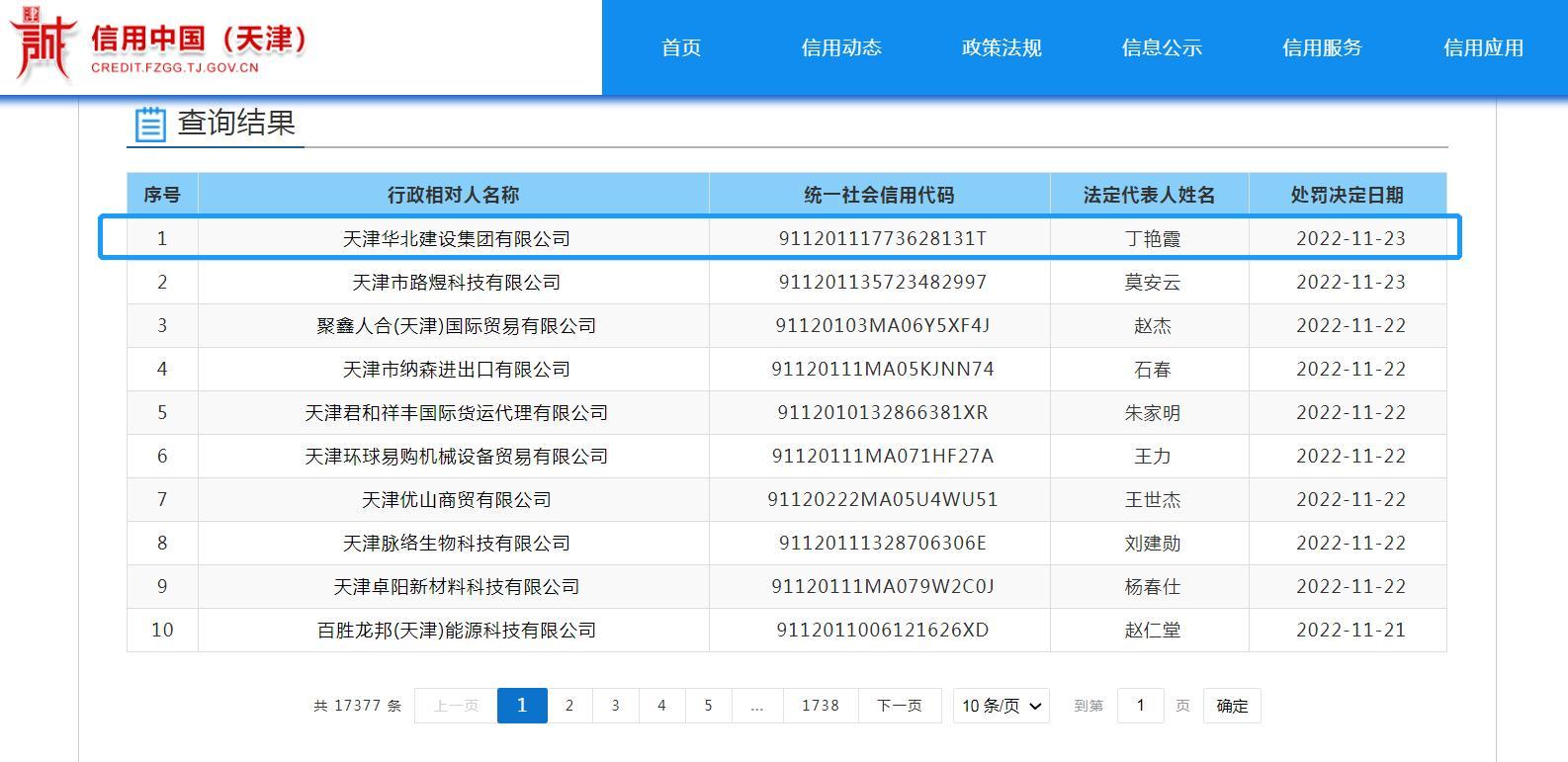Open 天津脉络生物科技有限公司 record

click(457, 543)
